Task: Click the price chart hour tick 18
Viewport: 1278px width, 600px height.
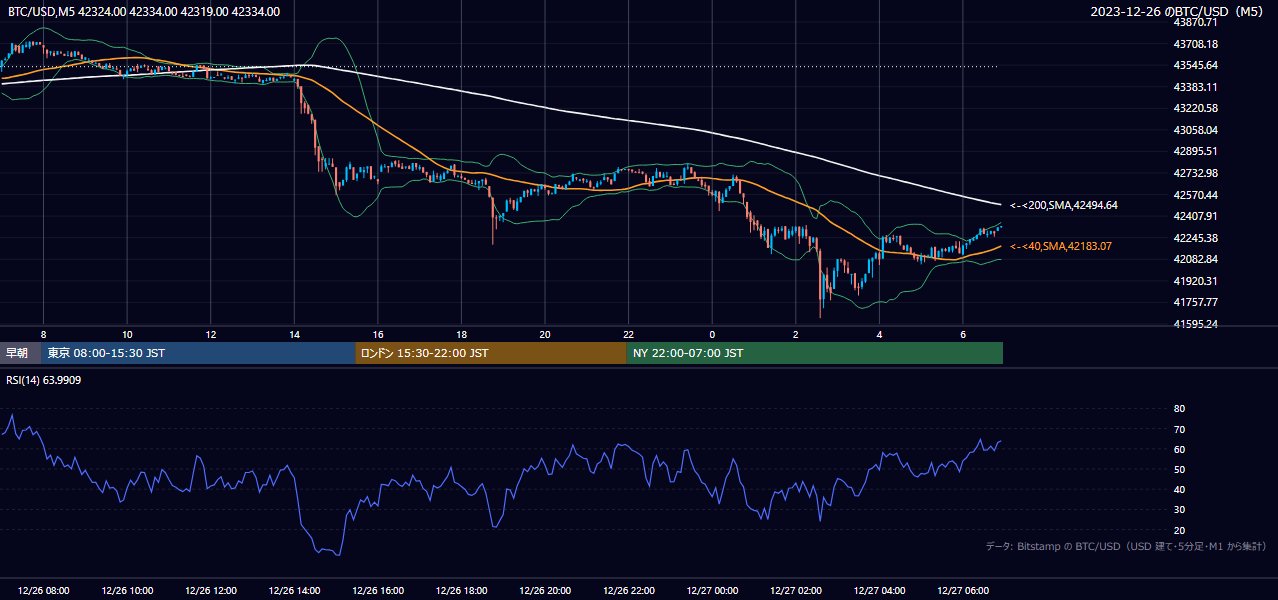Action: (x=462, y=334)
